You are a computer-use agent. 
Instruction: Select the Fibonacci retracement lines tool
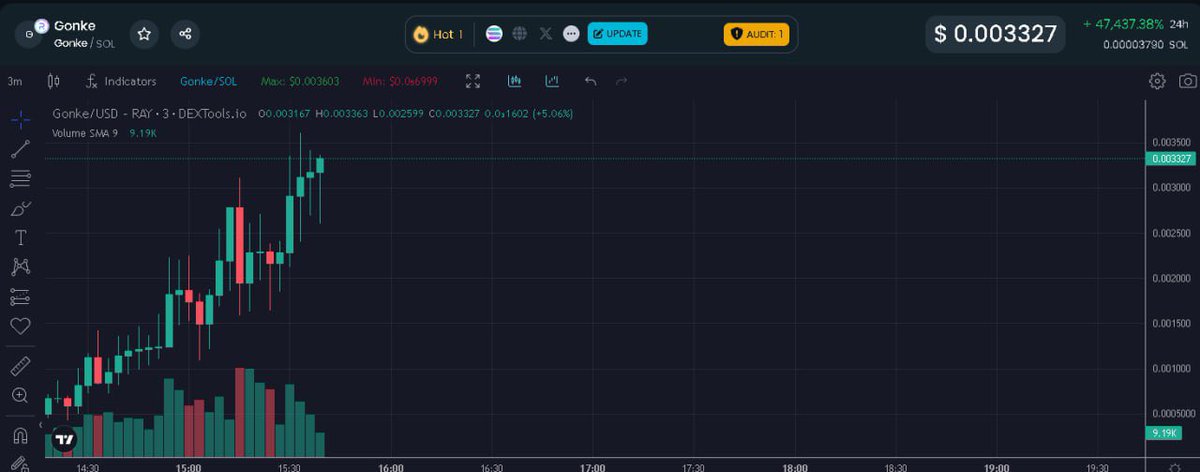20,179
